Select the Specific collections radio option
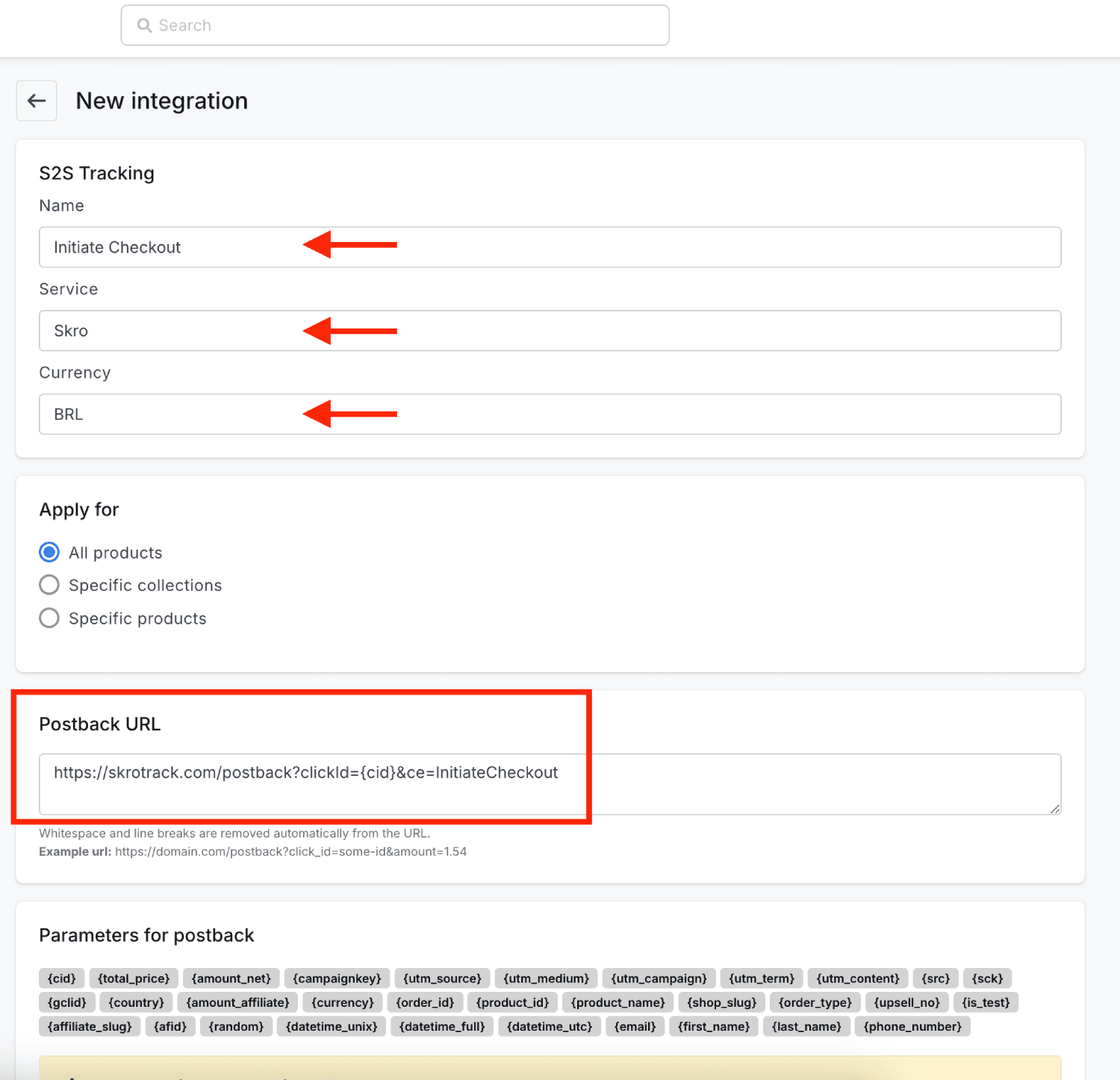 coord(49,585)
